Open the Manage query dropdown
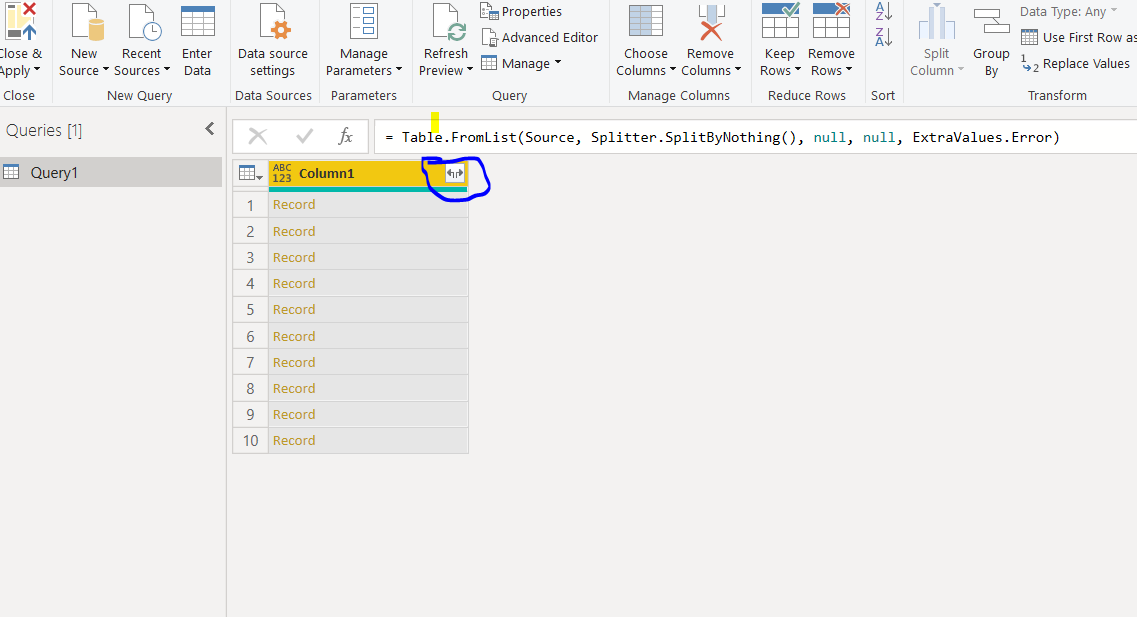This screenshot has width=1137, height=617. tap(521, 63)
